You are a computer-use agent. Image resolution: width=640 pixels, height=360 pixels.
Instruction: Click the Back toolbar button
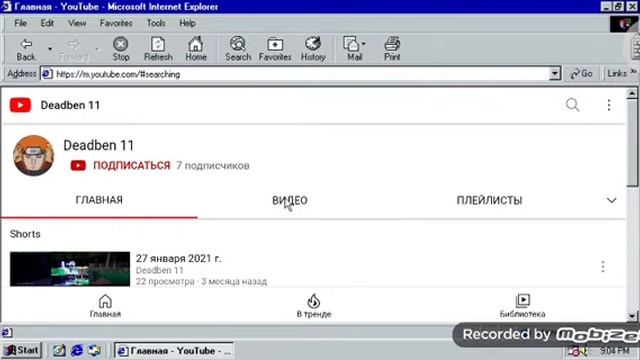[26, 49]
